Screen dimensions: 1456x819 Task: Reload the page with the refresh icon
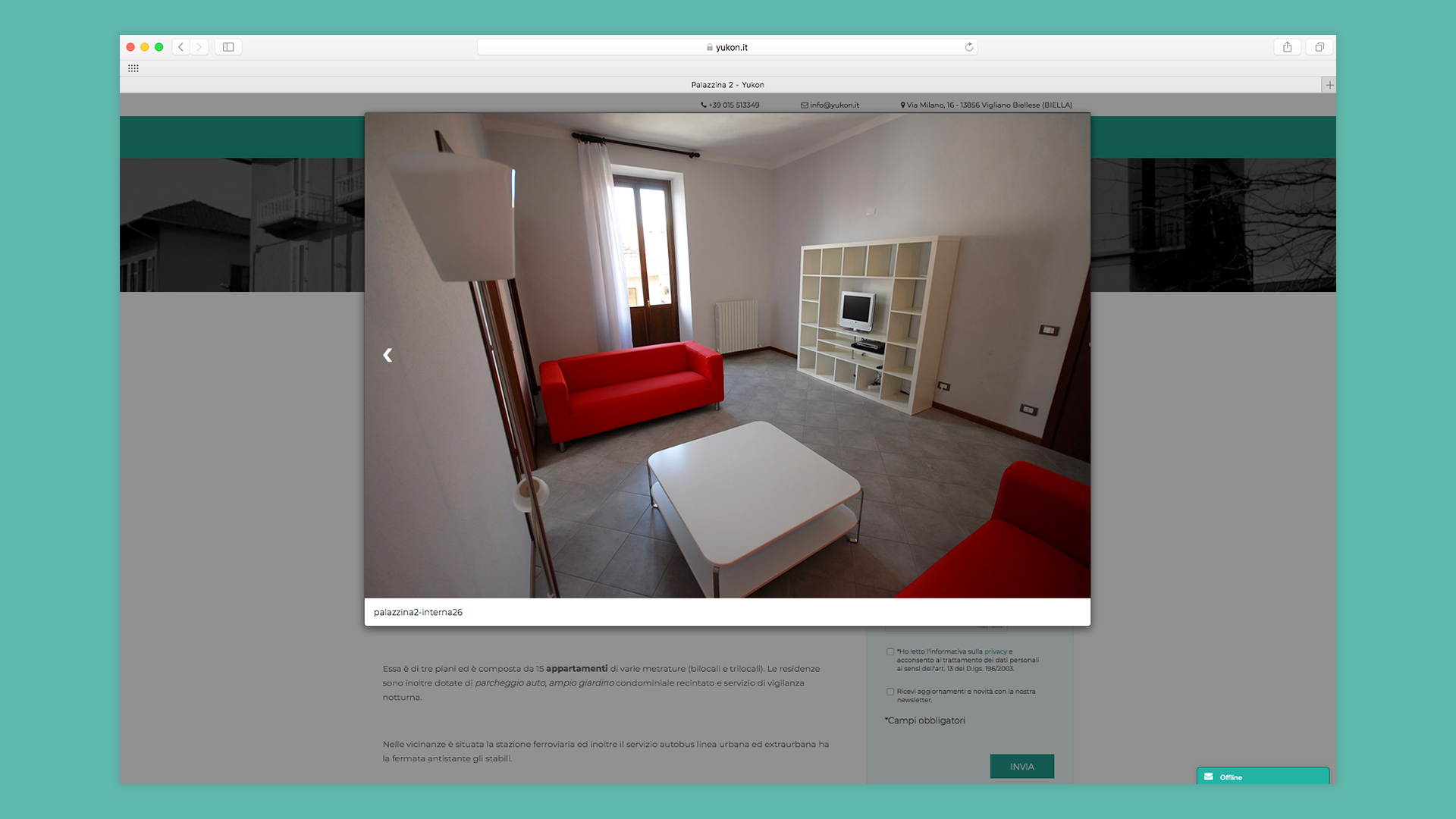[968, 47]
